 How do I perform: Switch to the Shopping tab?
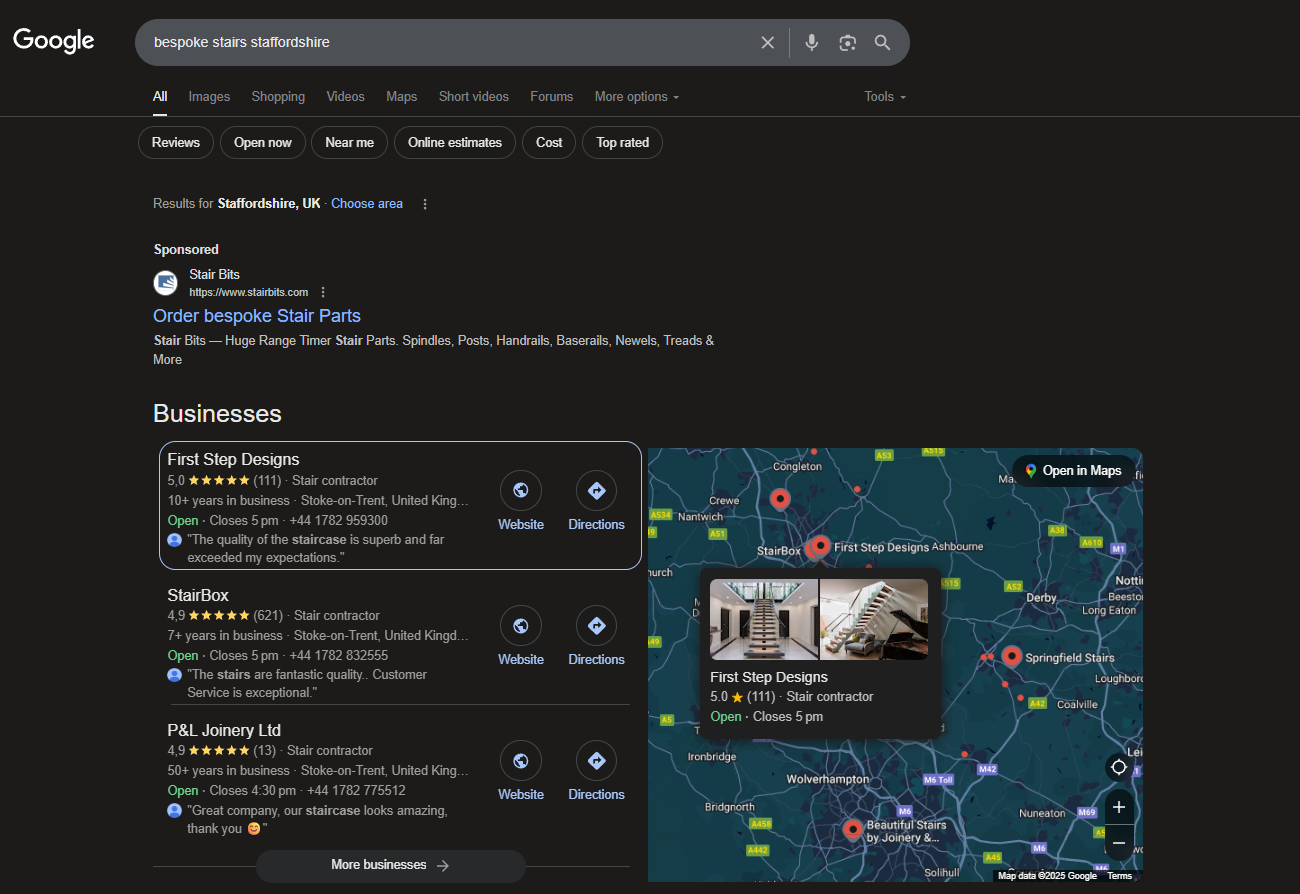(x=278, y=97)
